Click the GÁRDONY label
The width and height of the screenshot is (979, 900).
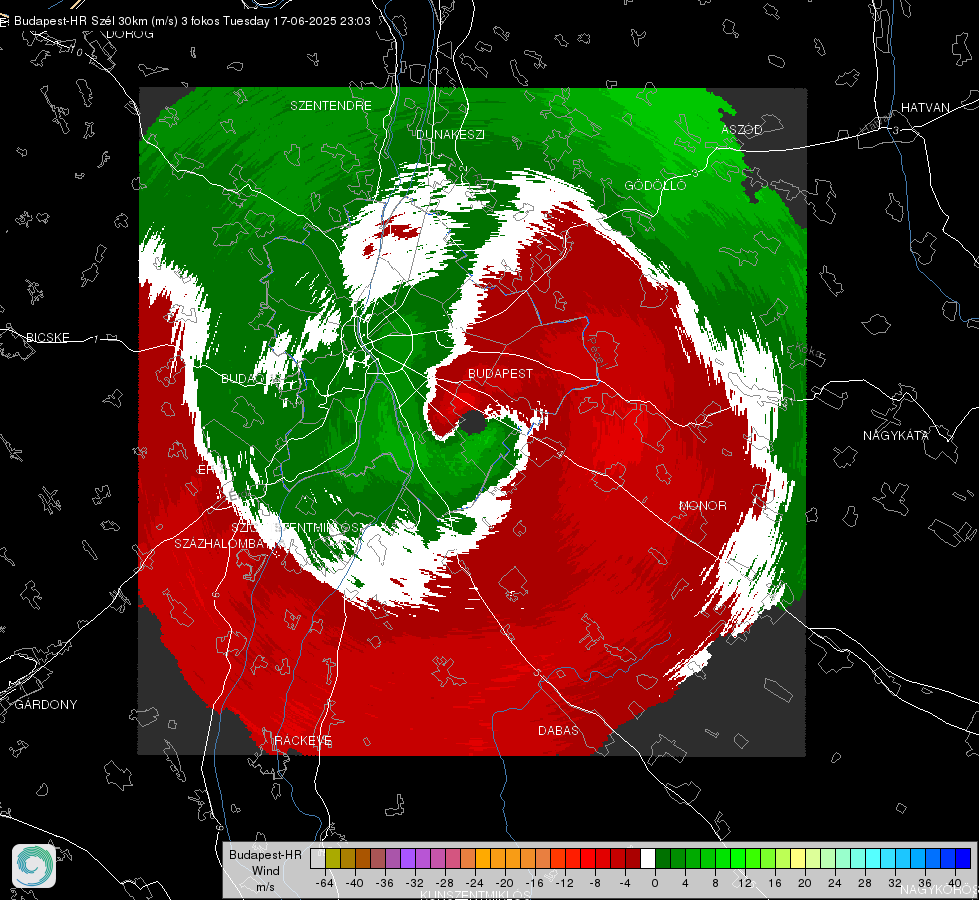[46, 705]
